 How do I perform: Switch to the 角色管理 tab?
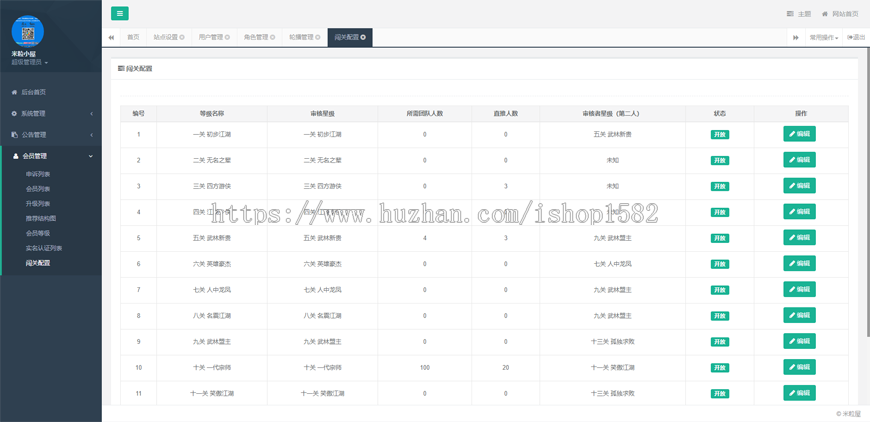[x=256, y=38]
